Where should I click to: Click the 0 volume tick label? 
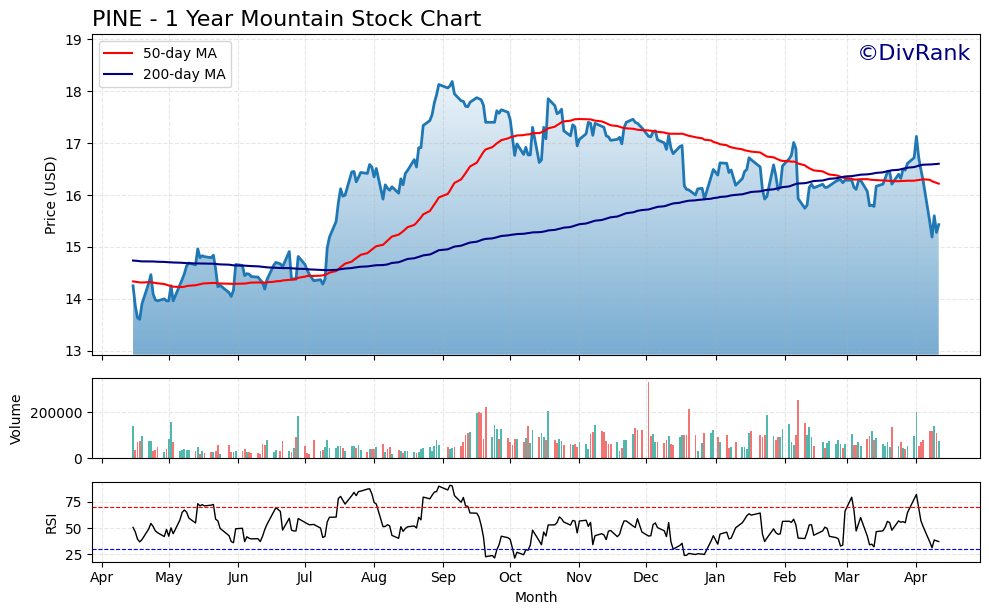click(78, 459)
